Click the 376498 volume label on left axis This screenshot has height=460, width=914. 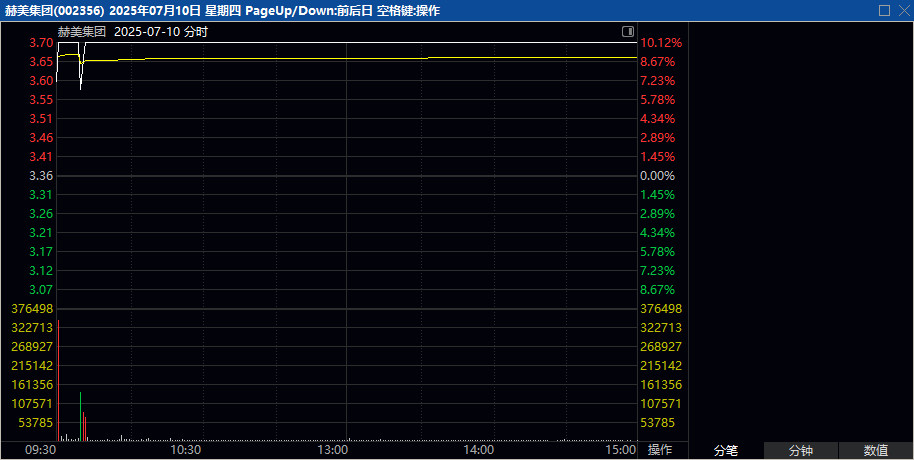(x=30, y=309)
